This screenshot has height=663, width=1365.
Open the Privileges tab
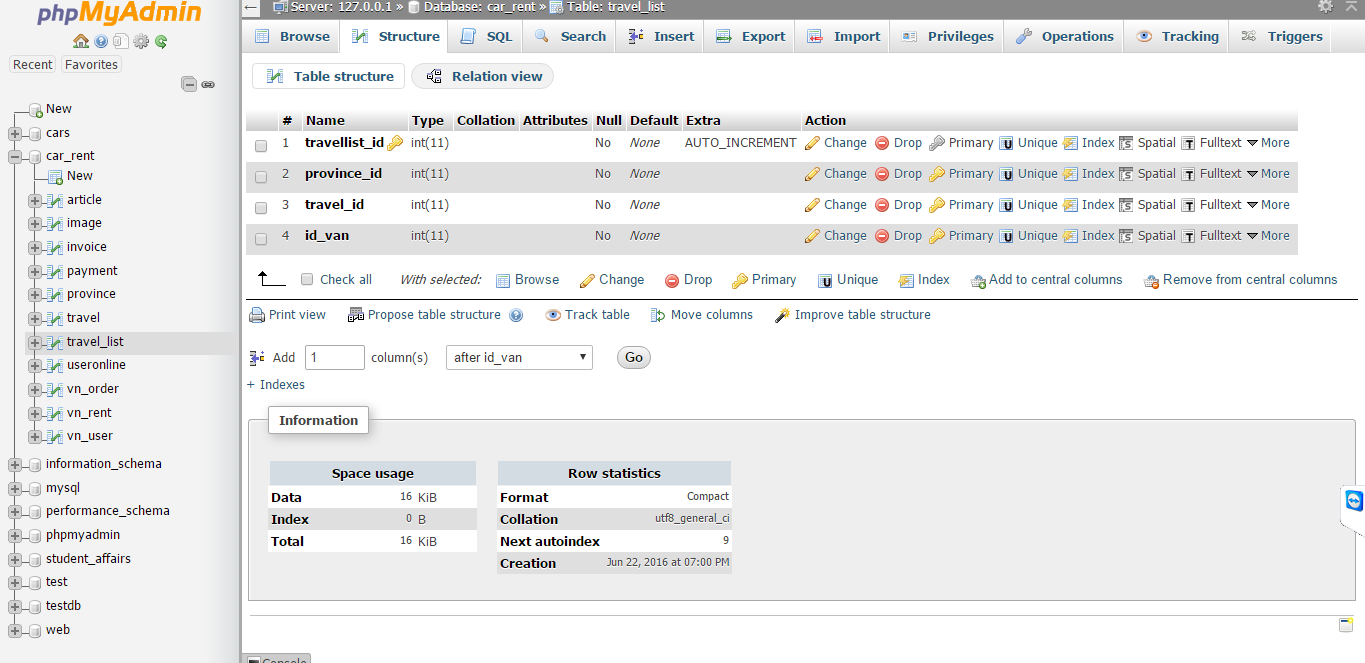[x=947, y=37]
